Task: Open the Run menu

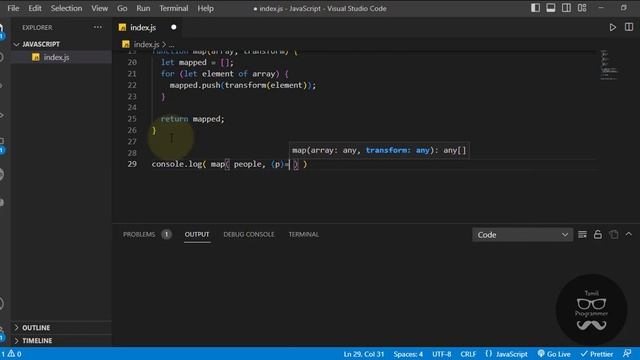Action: point(143,8)
